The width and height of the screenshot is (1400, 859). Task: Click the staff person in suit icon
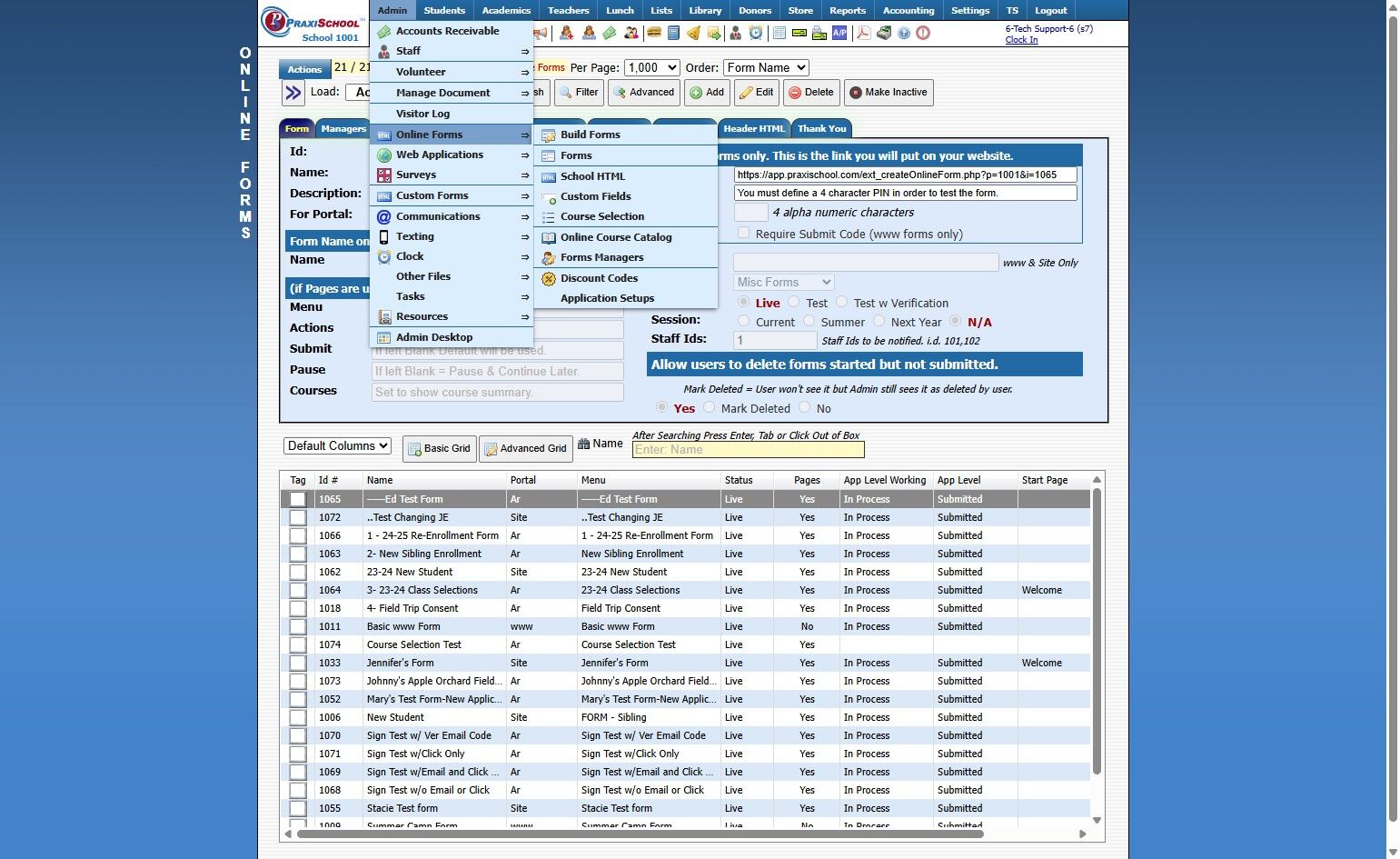point(735,33)
